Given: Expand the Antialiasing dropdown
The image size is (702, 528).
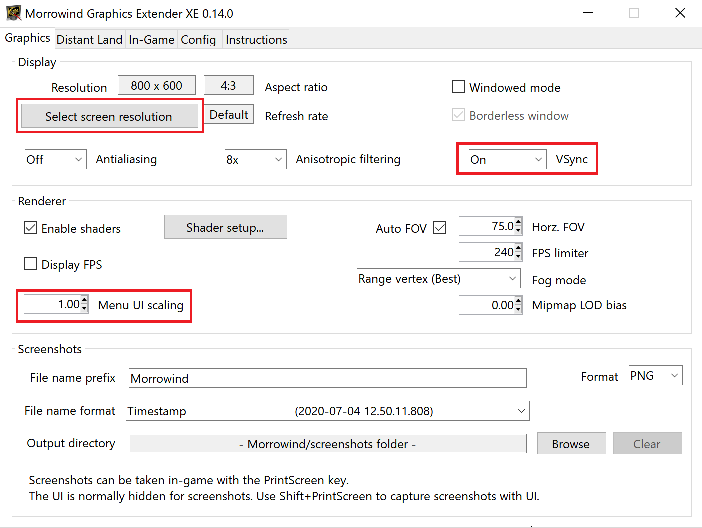Looking at the screenshot, I should pyautogui.click(x=56, y=160).
